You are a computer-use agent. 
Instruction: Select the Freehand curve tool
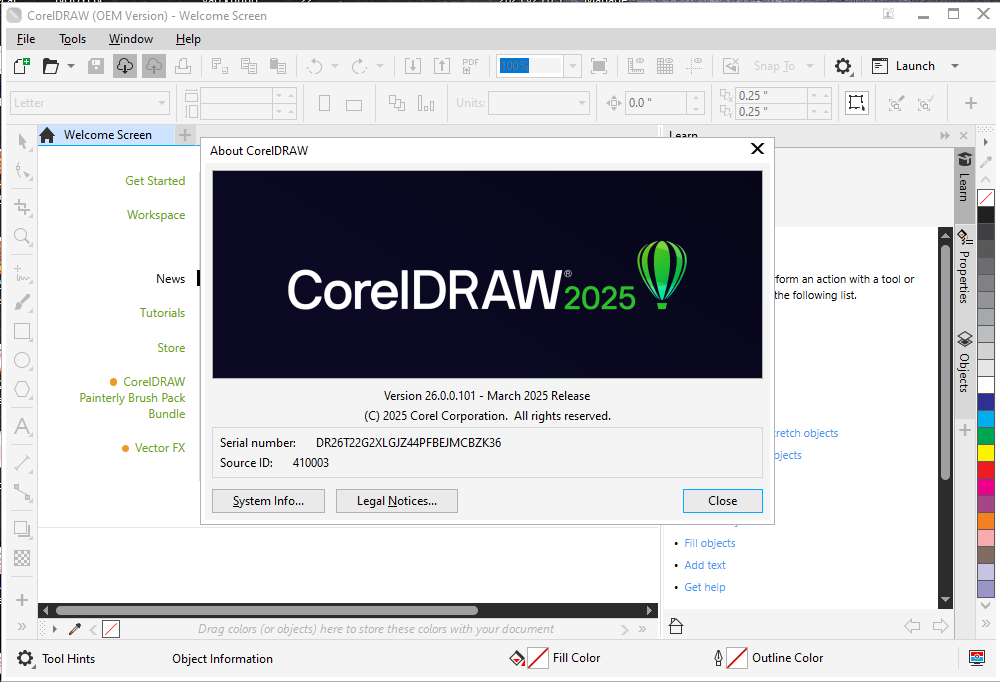22,273
